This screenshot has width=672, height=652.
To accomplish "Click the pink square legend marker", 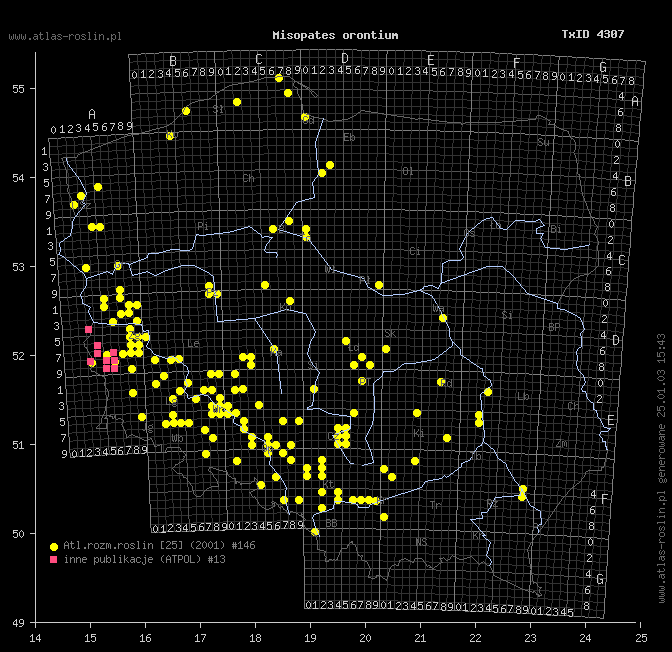I will click(54, 559).
